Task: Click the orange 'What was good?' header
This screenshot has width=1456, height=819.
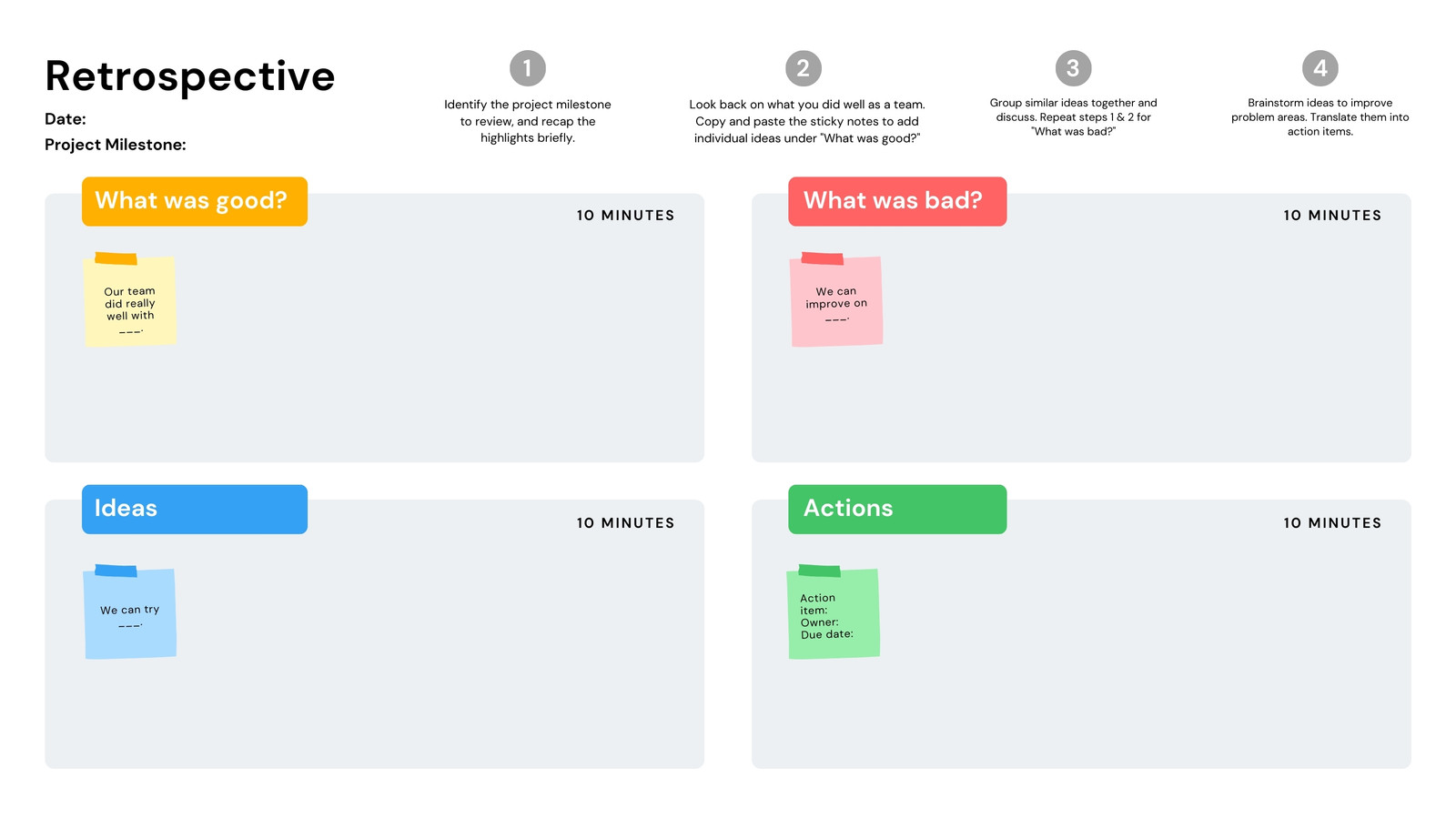Action: [195, 201]
